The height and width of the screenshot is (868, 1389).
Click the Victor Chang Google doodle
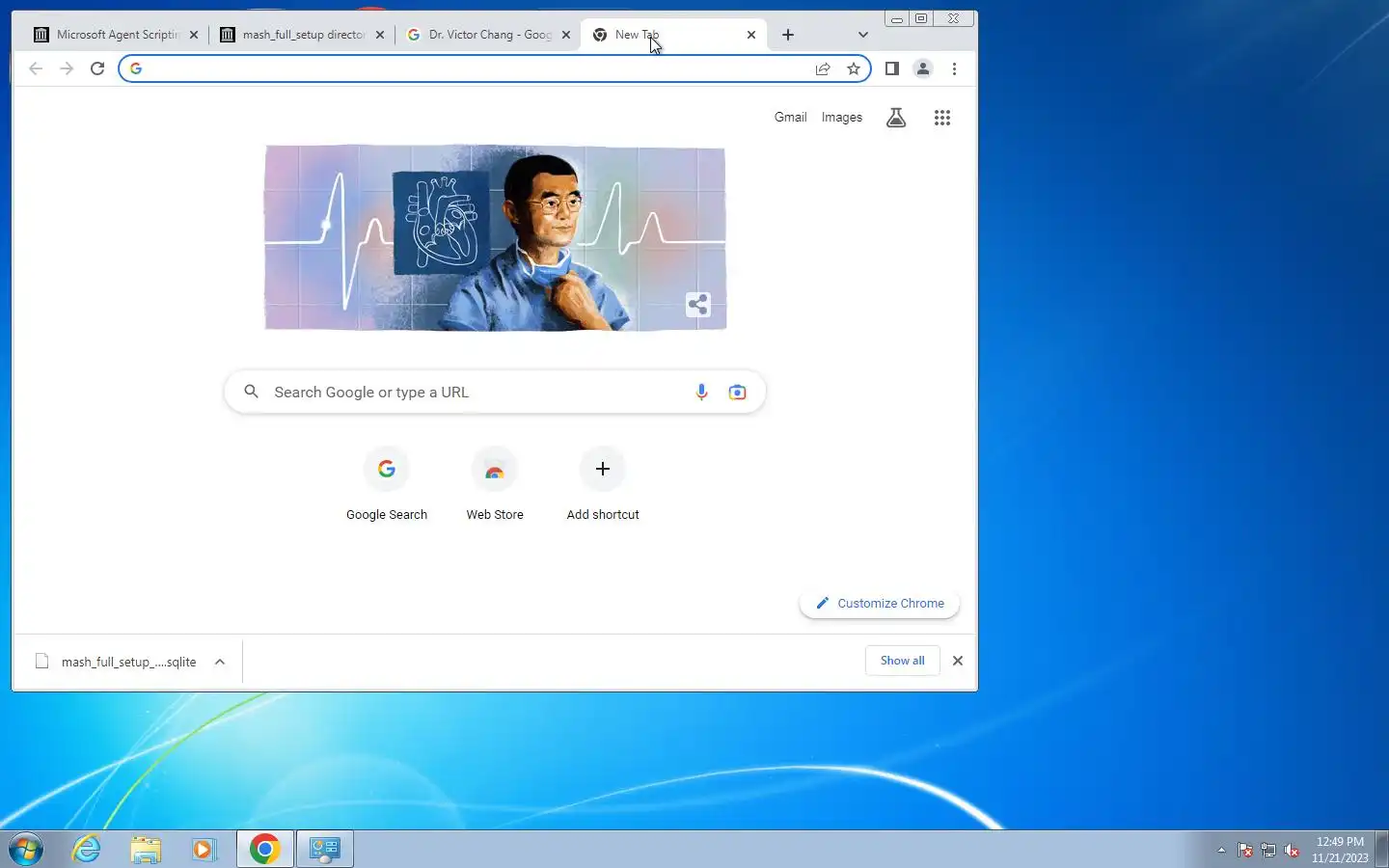tap(495, 237)
